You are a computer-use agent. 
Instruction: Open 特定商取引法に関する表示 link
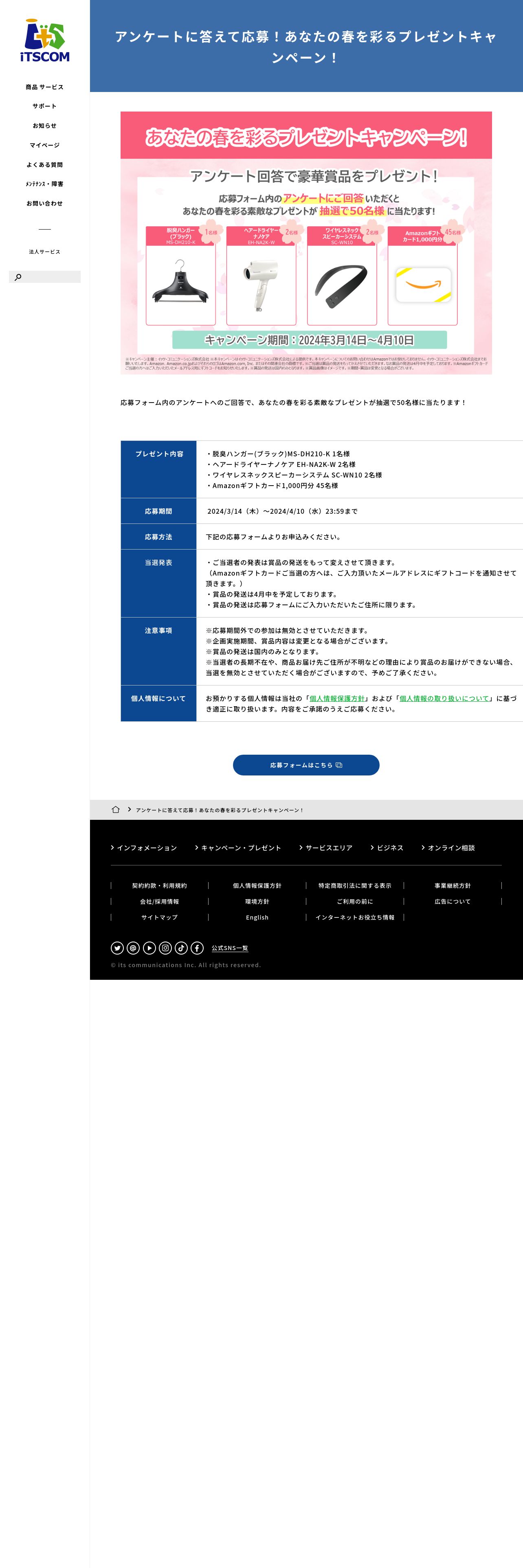(355, 886)
